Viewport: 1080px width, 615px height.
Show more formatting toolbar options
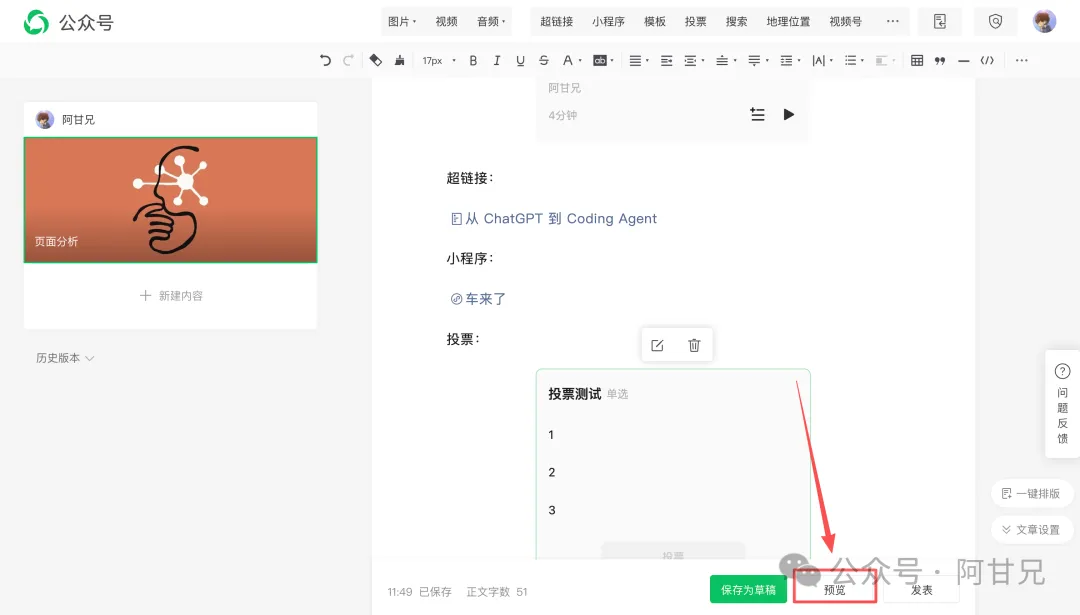pyautogui.click(x=1021, y=61)
